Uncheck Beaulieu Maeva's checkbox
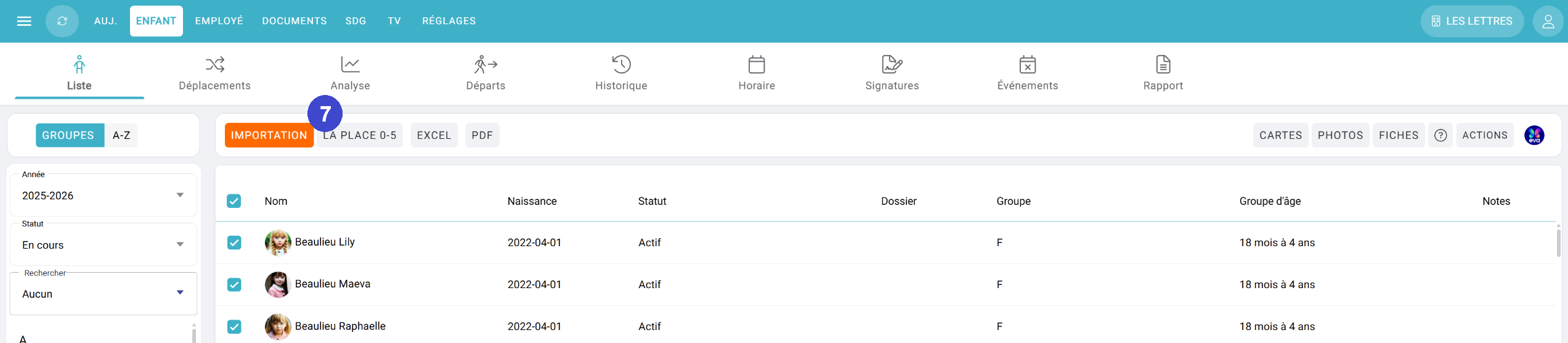Image resolution: width=1568 pixels, height=343 pixels. [234, 284]
